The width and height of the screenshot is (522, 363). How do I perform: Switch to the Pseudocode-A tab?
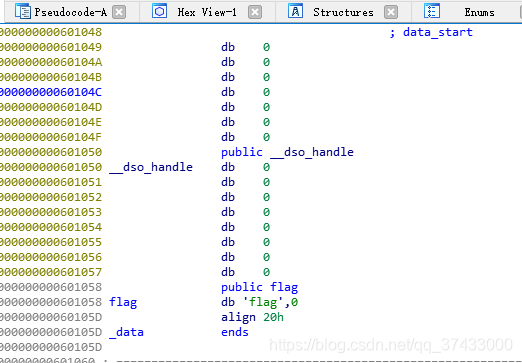point(70,12)
